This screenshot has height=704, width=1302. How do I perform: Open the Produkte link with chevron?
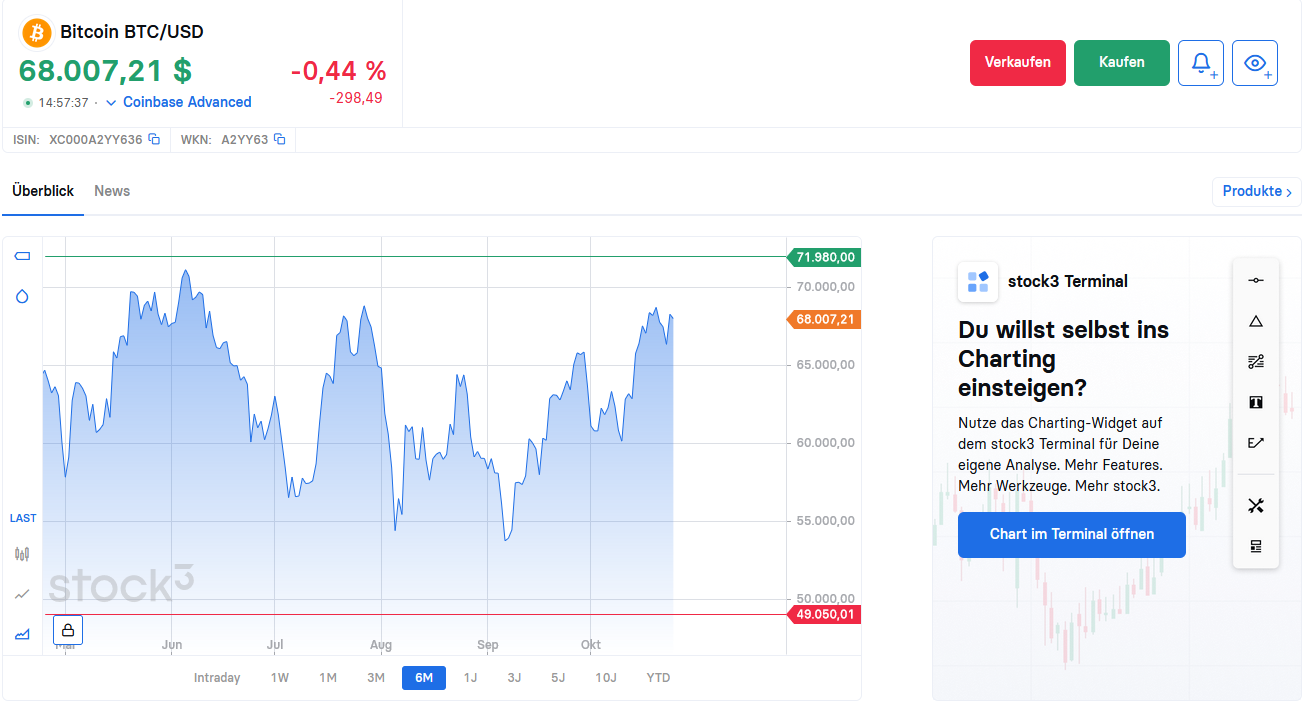coord(1256,191)
